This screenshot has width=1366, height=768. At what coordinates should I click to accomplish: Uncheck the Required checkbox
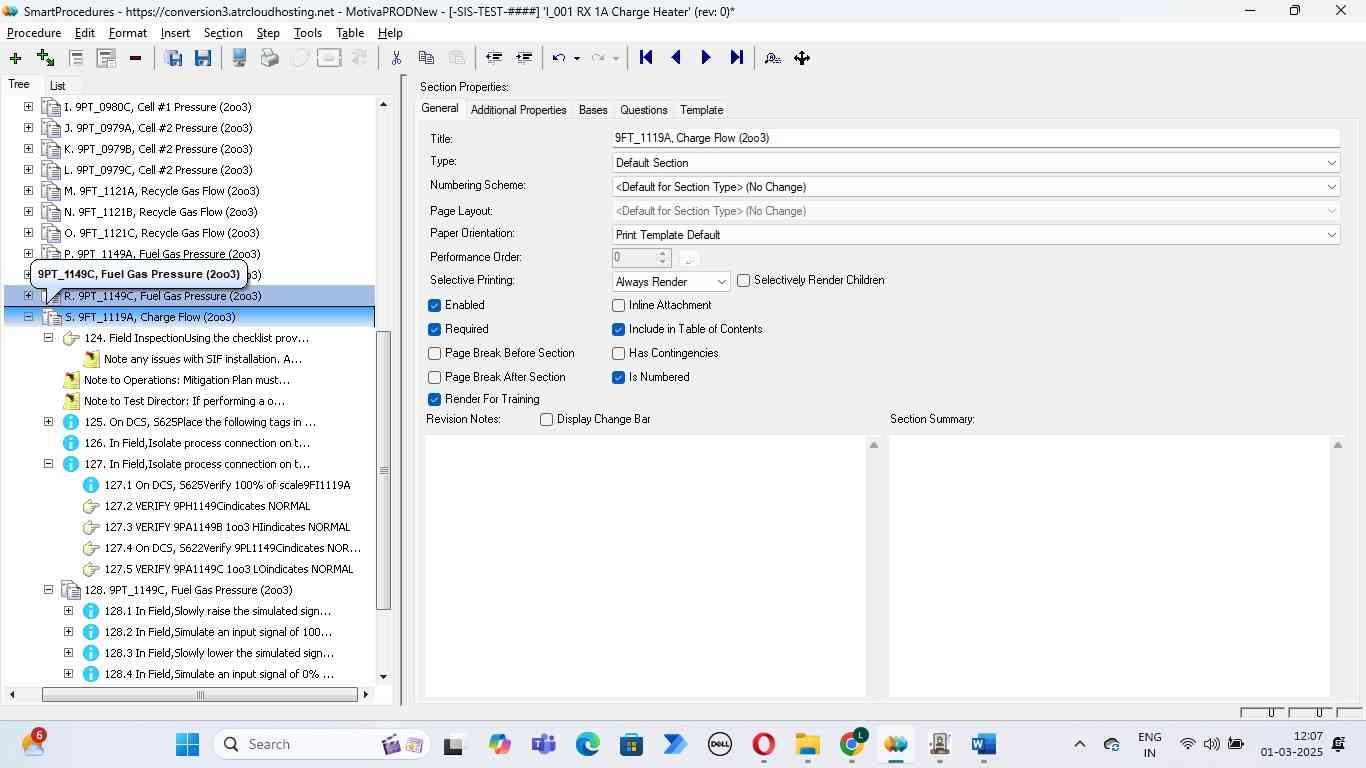click(x=434, y=329)
